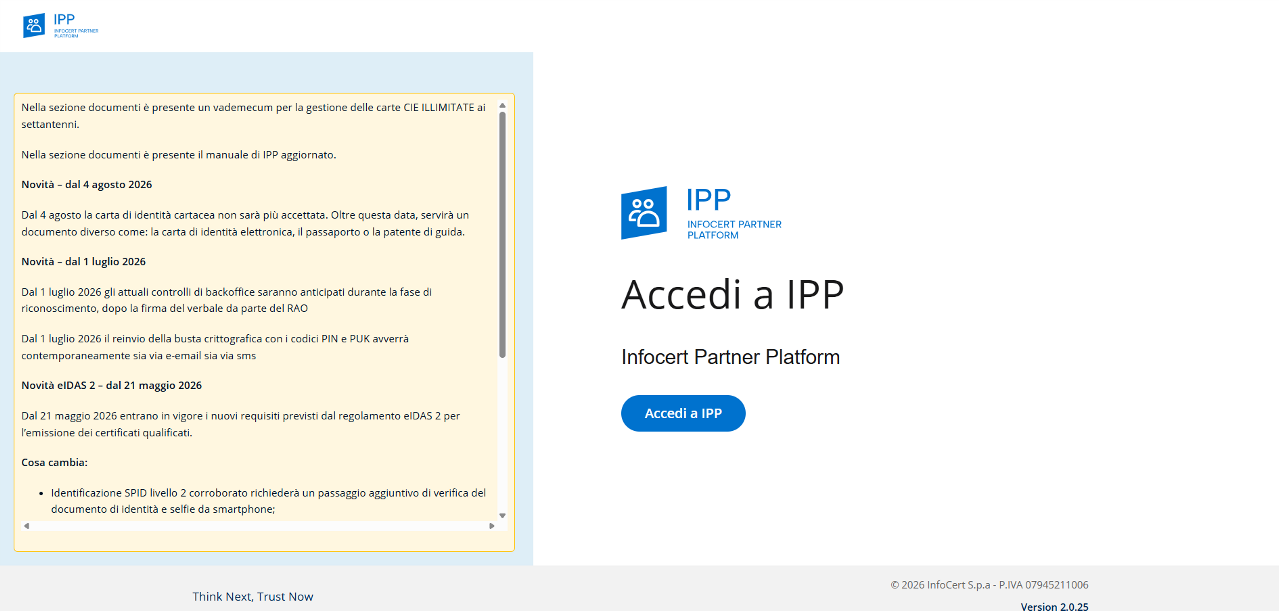Click the 'Infocert Partner Platform' subtitle

pyautogui.click(x=730, y=357)
